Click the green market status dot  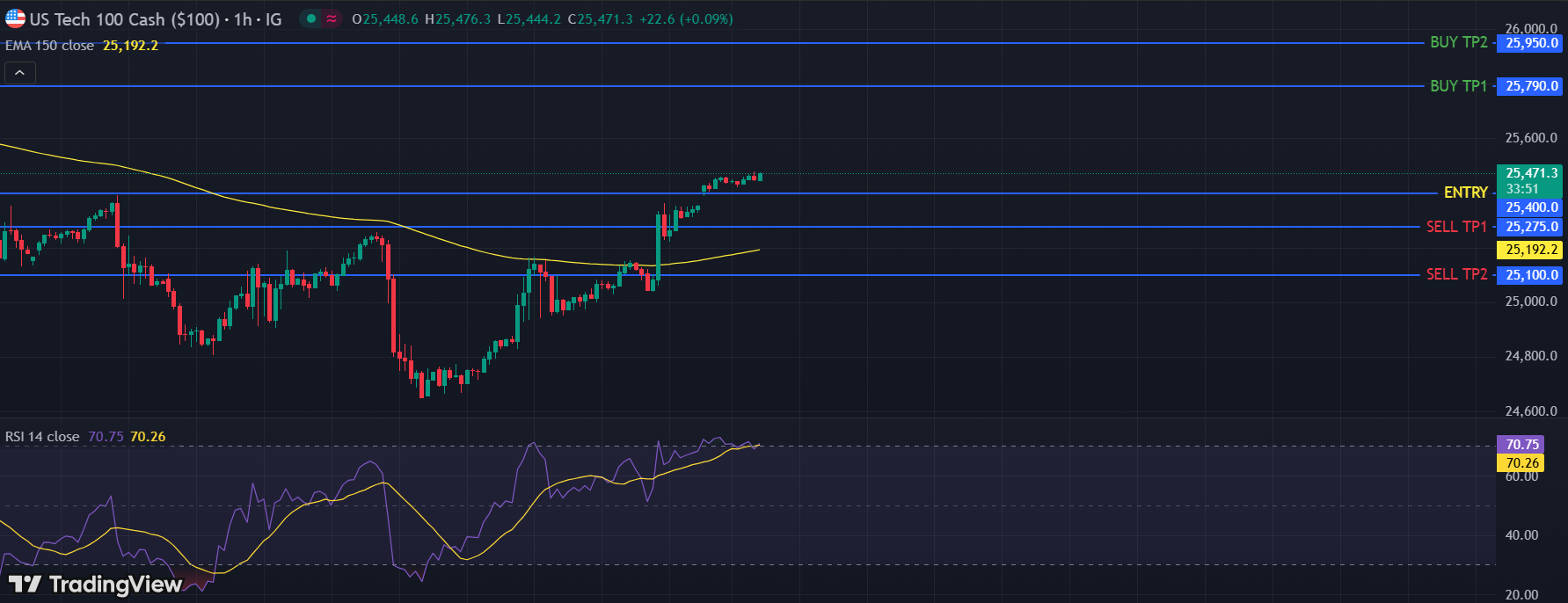coord(311,18)
